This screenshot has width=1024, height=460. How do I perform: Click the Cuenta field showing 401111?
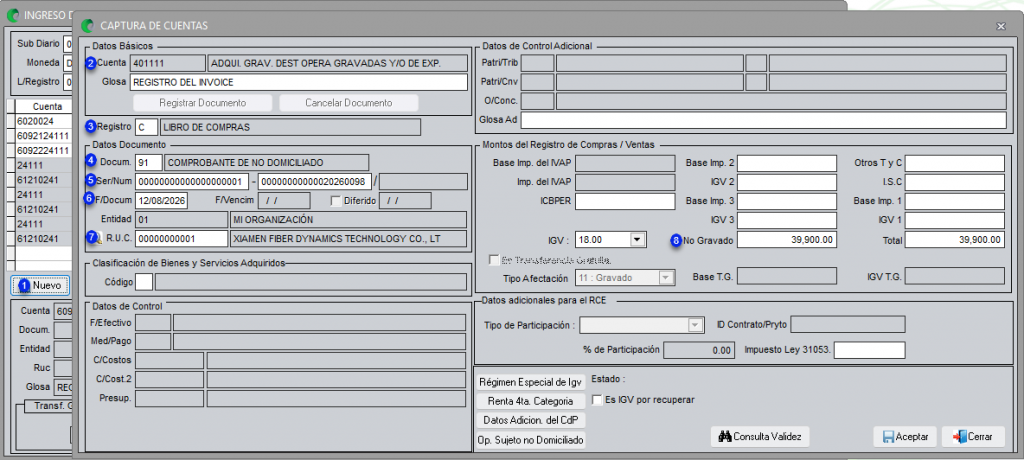(168, 63)
